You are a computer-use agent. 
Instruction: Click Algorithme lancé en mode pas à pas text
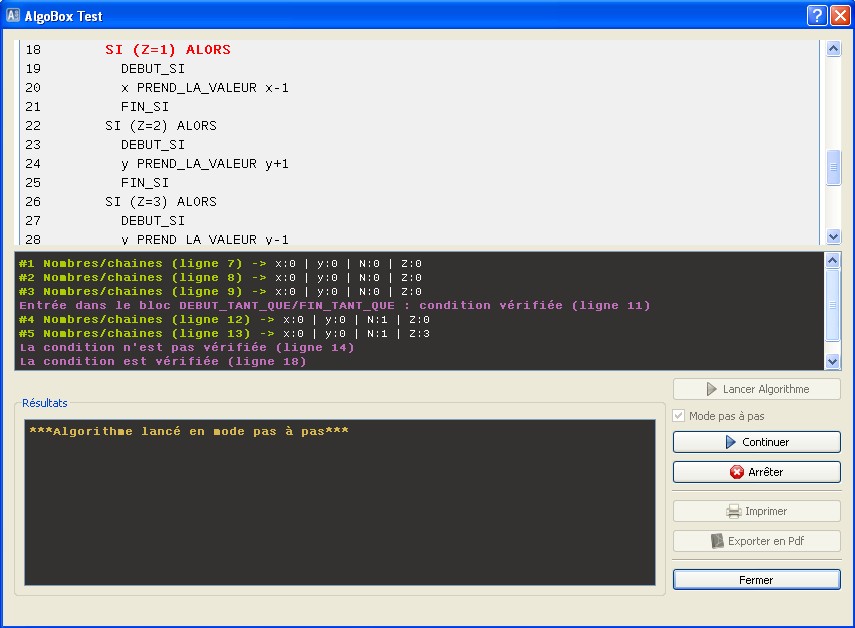click(189, 431)
